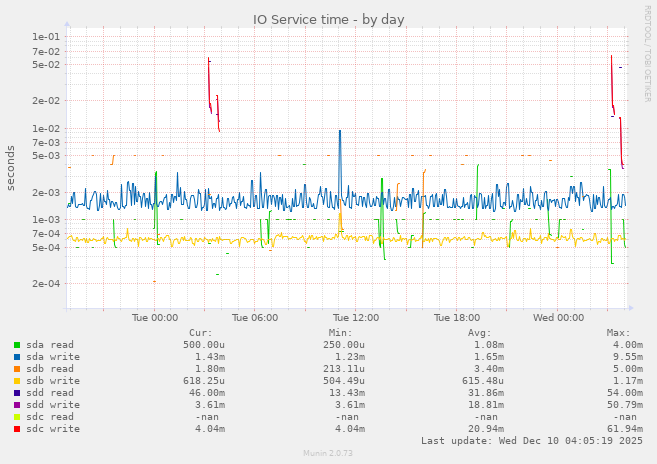Click sdc write average value '20.94m'
This screenshot has width=657, height=464.
coord(486,429)
